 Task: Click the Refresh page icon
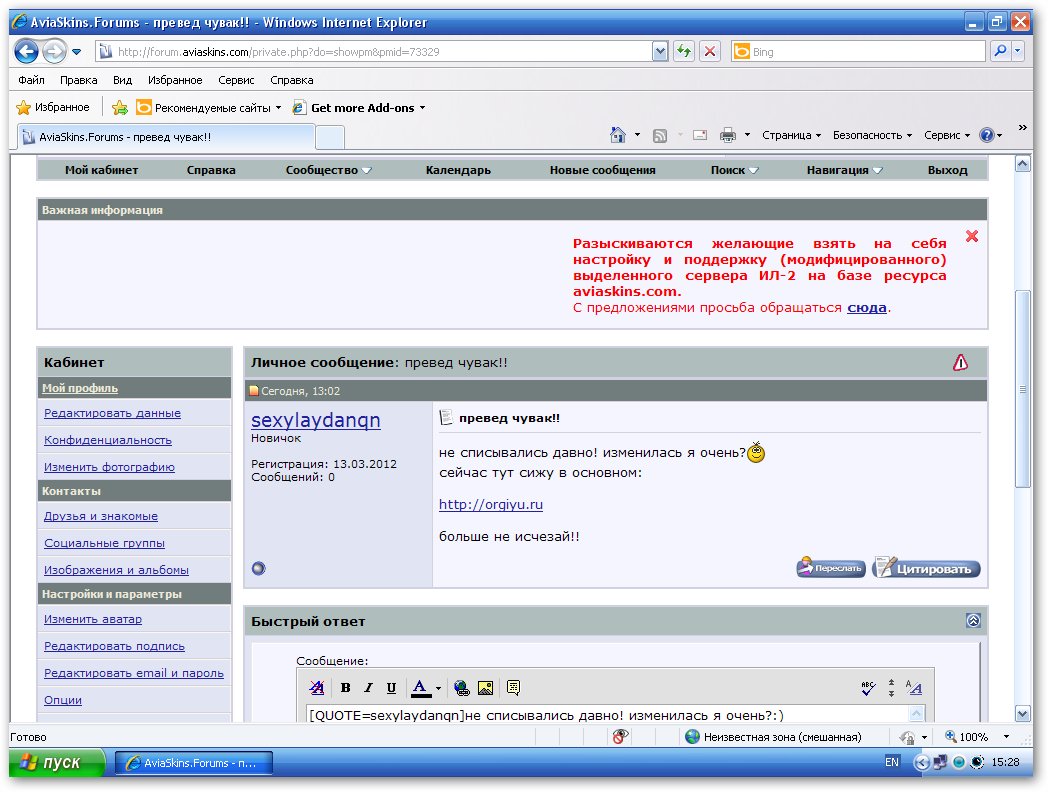(x=684, y=51)
